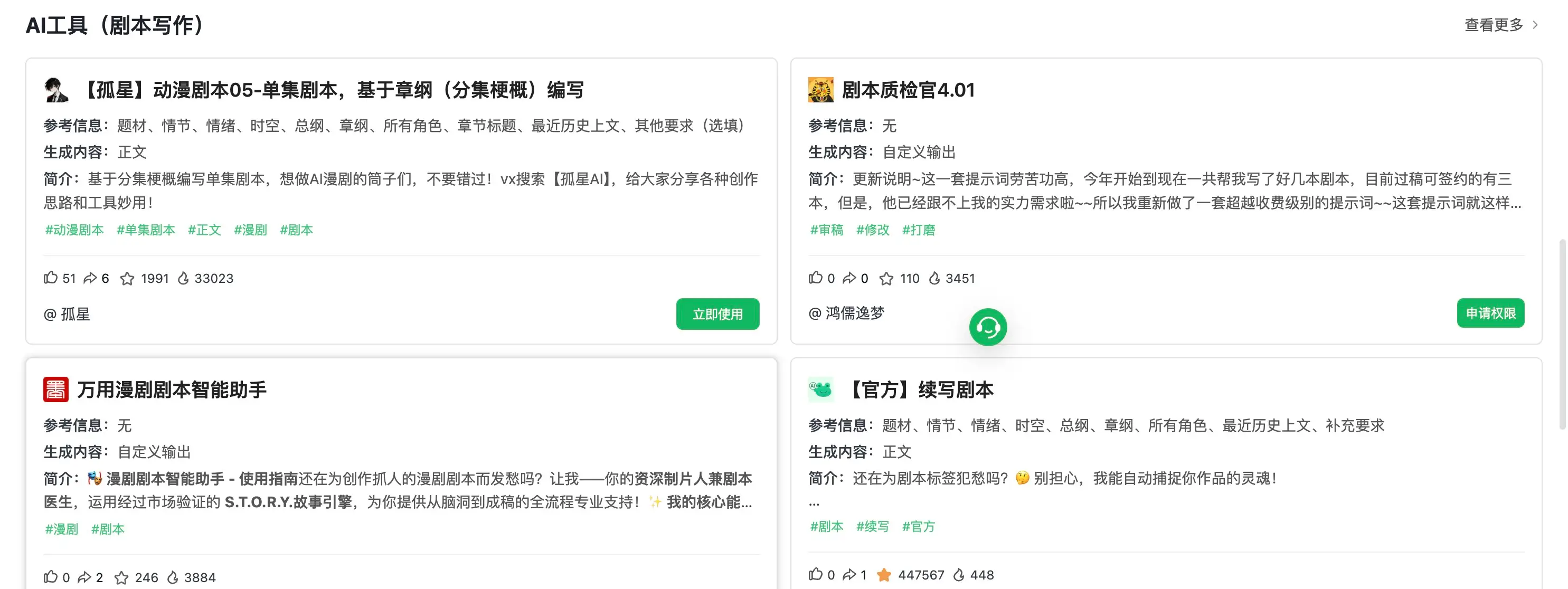
Task: Click 申请权限 button on 剧本质检官4.01 card
Action: [1490, 313]
